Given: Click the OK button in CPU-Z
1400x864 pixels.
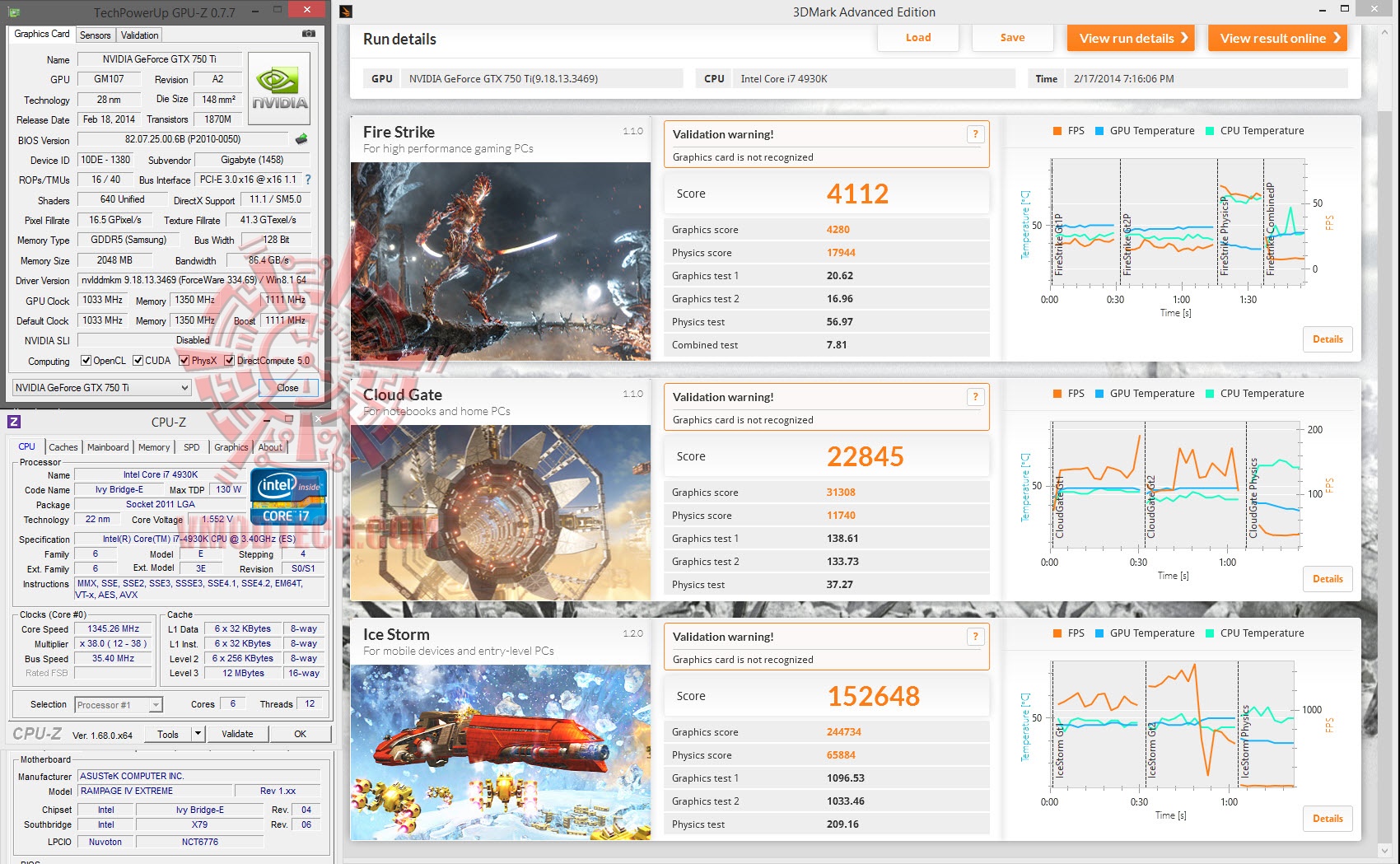Looking at the screenshot, I should tap(301, 734).
